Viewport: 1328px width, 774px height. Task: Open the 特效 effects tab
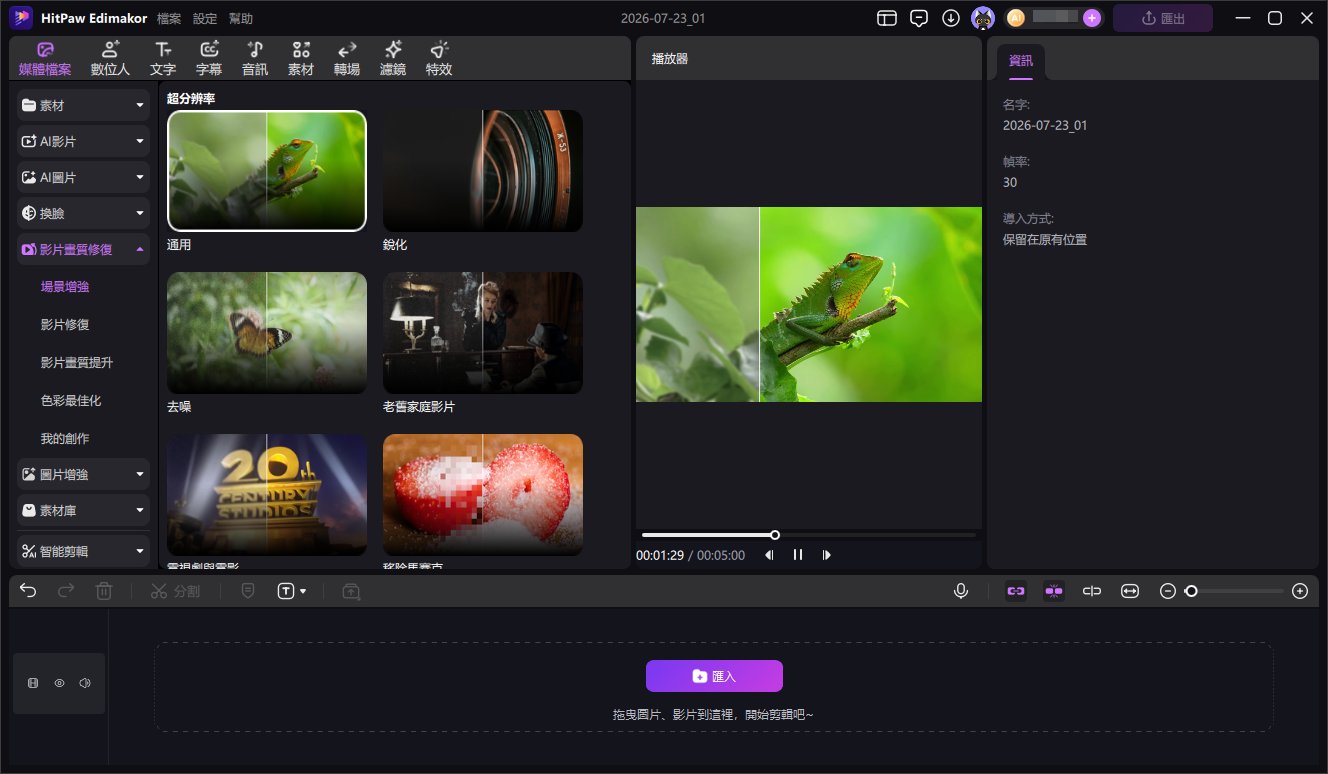click(439, 59)
